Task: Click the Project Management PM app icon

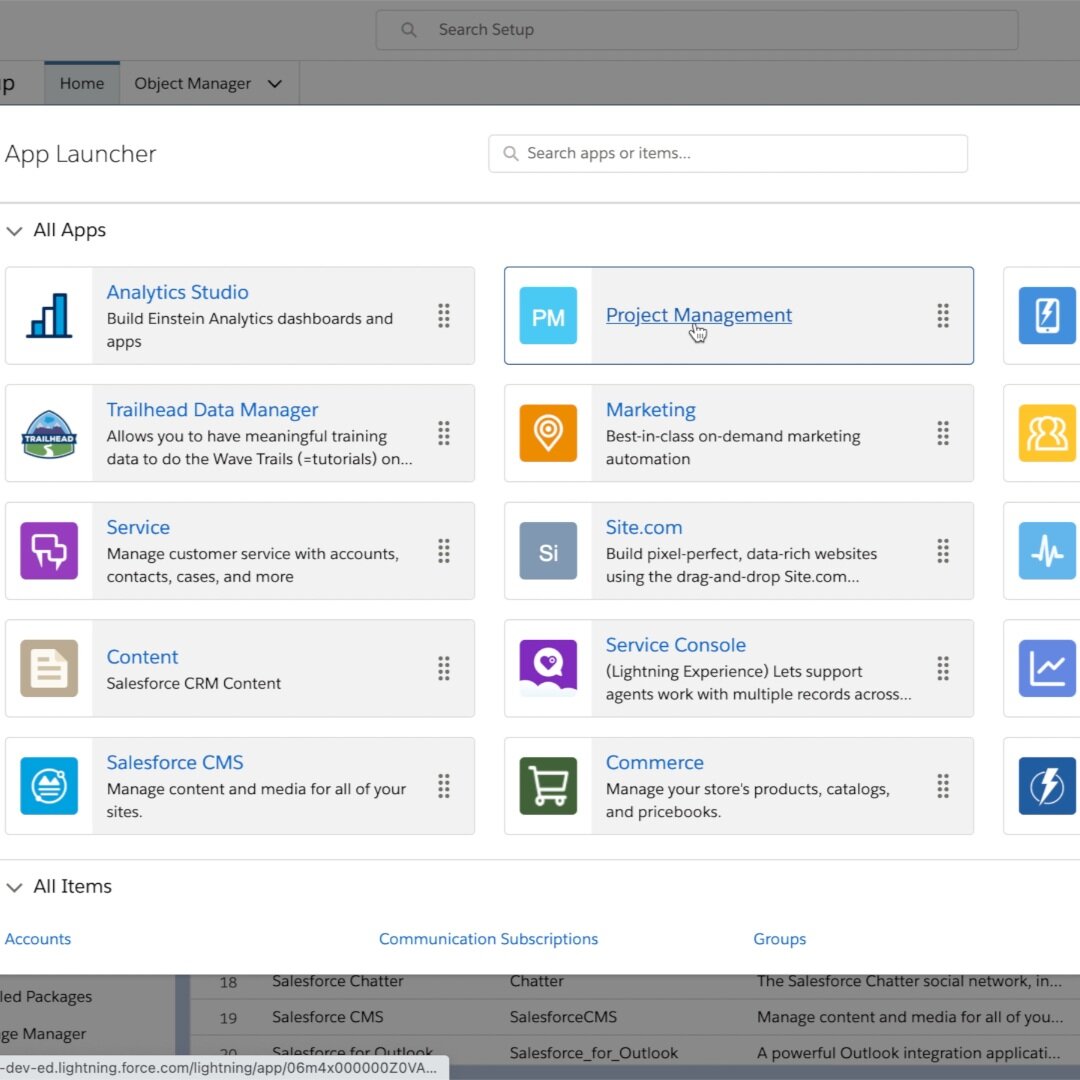Action: pos(548,315)
